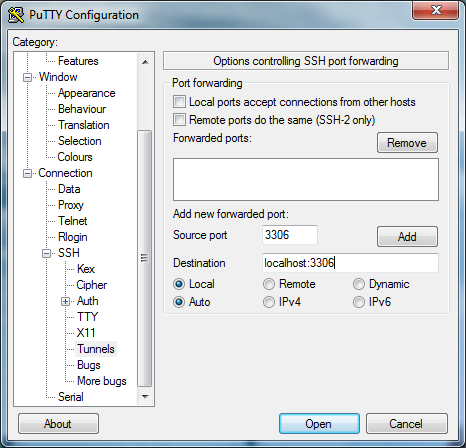Collapse the Window category node

click(27, 77)
